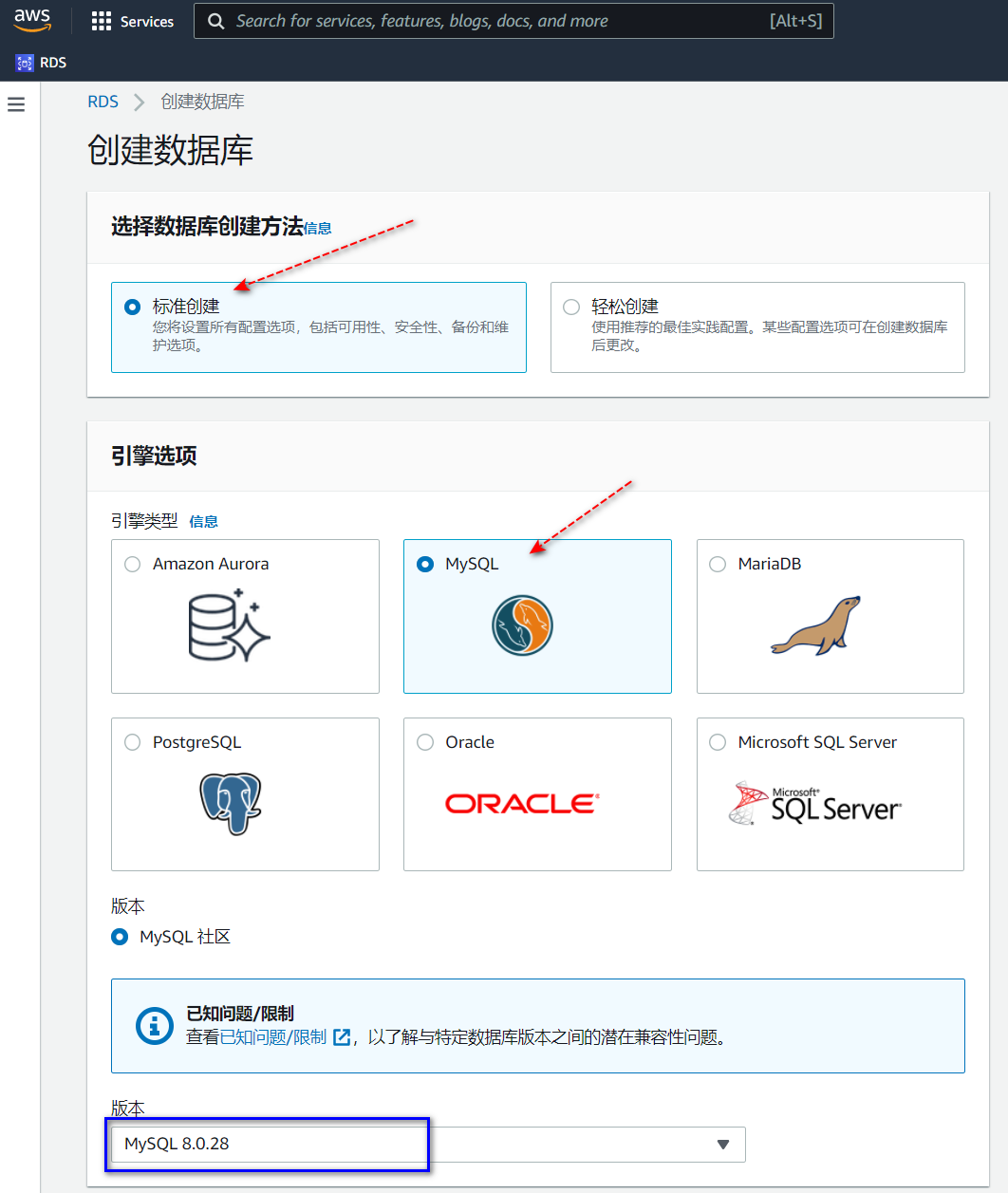Choose the PostgreSQL engine radio
The width and height of the screenshot is (1008, 1193).
tap(133, 742)
